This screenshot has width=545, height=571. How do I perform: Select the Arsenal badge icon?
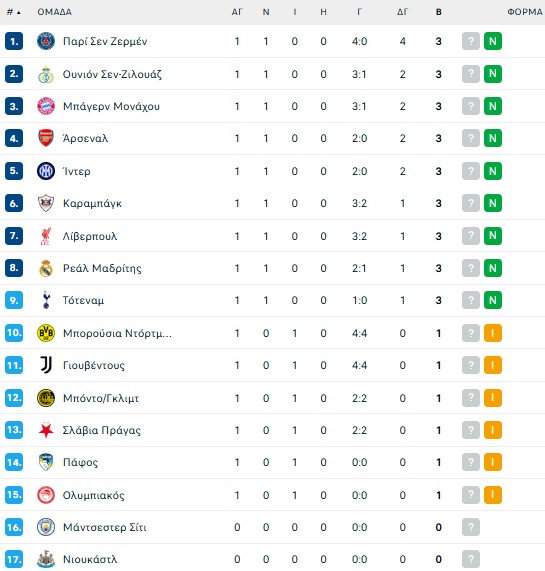pos(46,138)
